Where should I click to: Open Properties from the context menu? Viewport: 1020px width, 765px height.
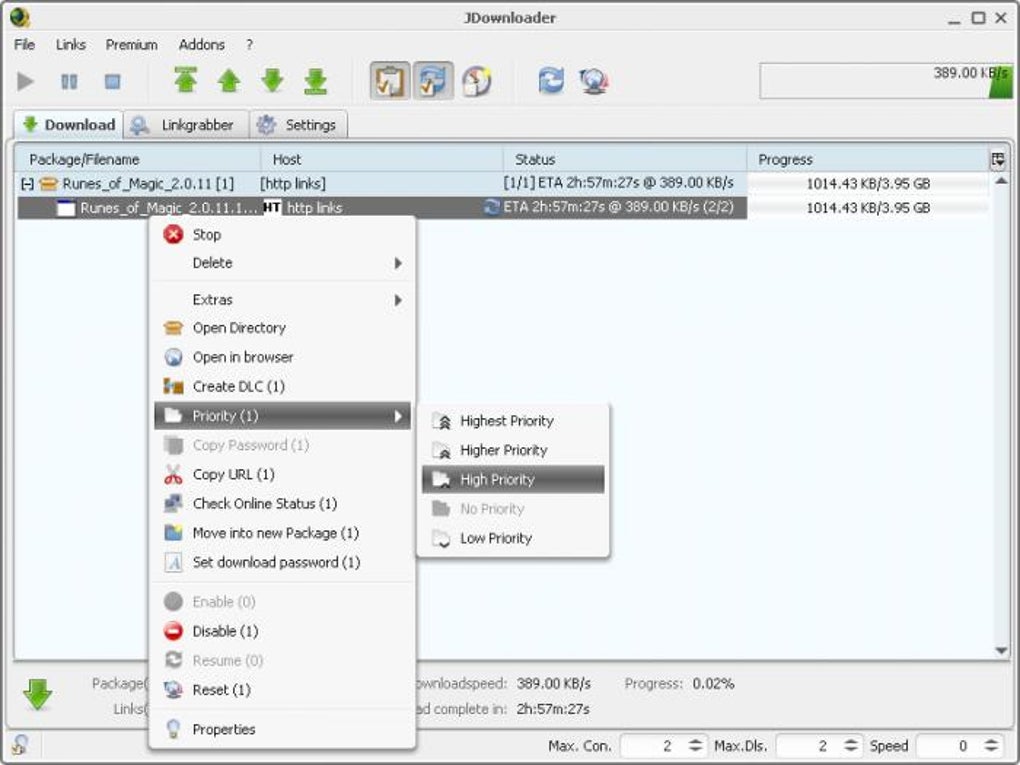click(282, 729)
